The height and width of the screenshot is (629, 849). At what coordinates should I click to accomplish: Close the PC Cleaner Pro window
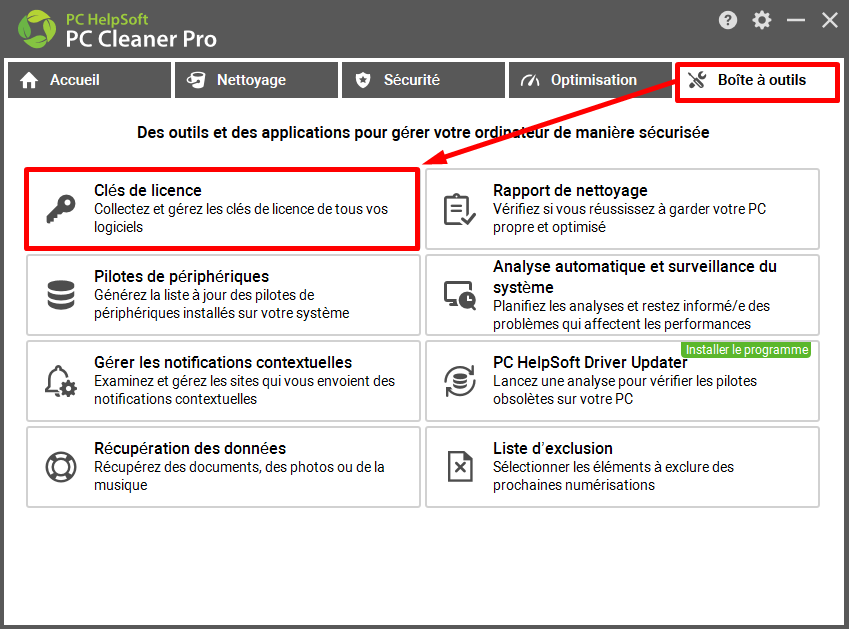(x=830, y=21)
